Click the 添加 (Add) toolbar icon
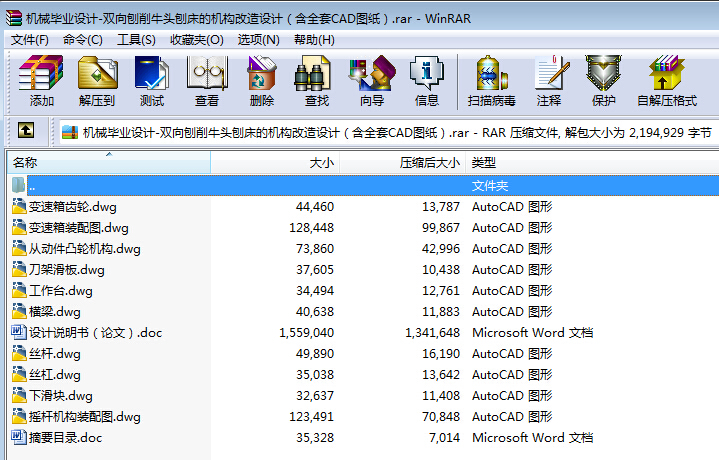 [x=41, y=72]
